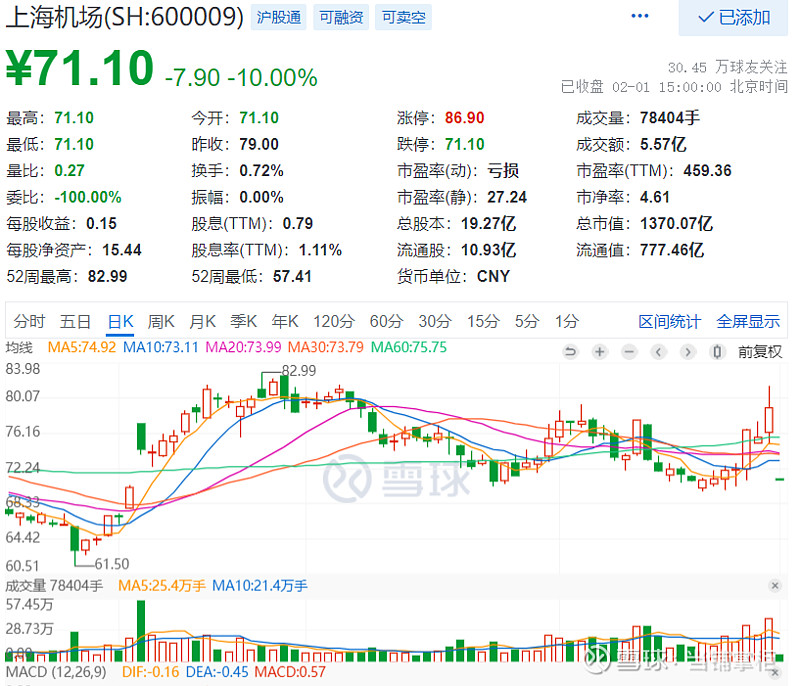The image size is (800, 686).
Task: Click the MA20:73.99 moving average label
Action: pos(243,347)
